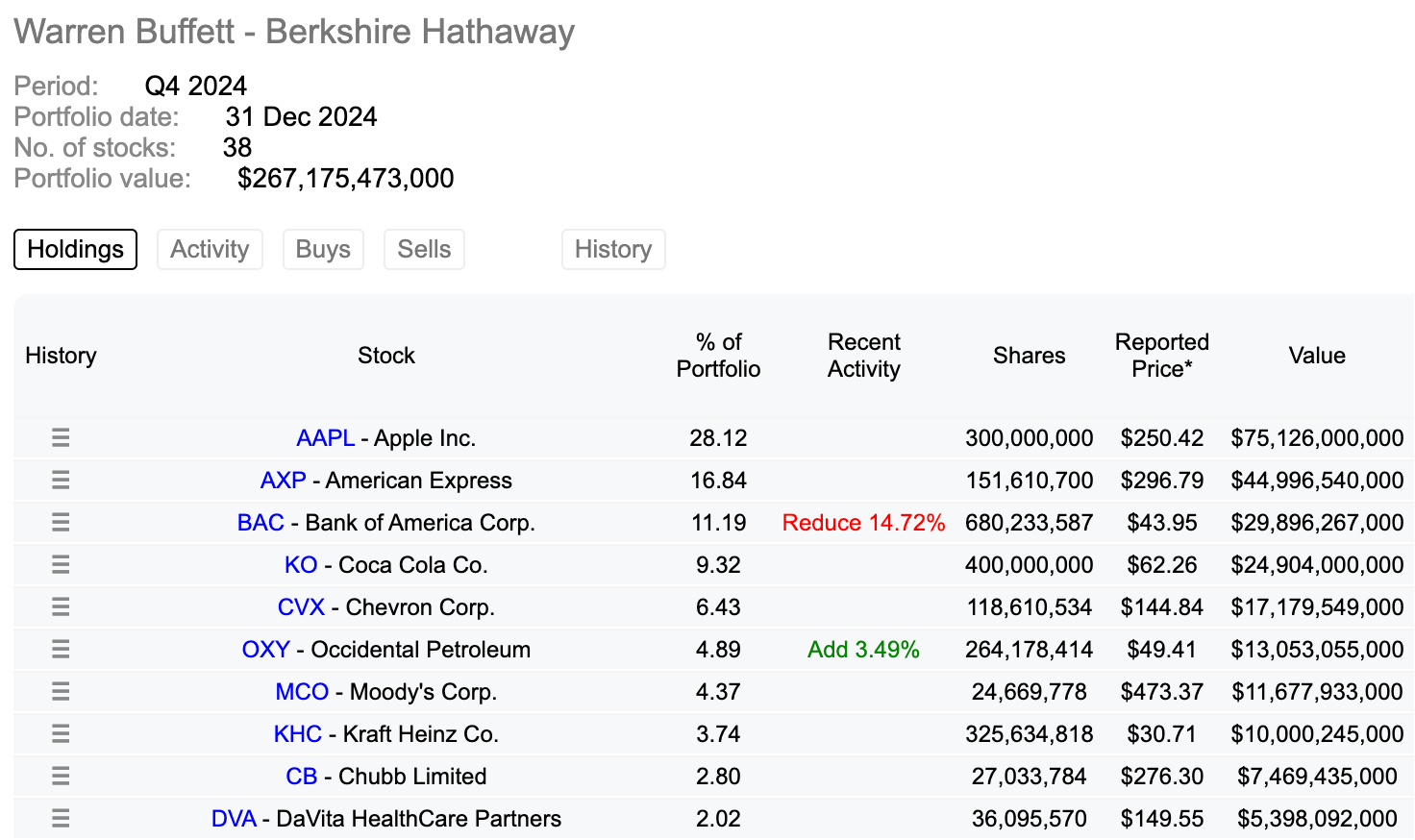
Task: Open the KHC ticker link
Action: (x=298, y=734)
